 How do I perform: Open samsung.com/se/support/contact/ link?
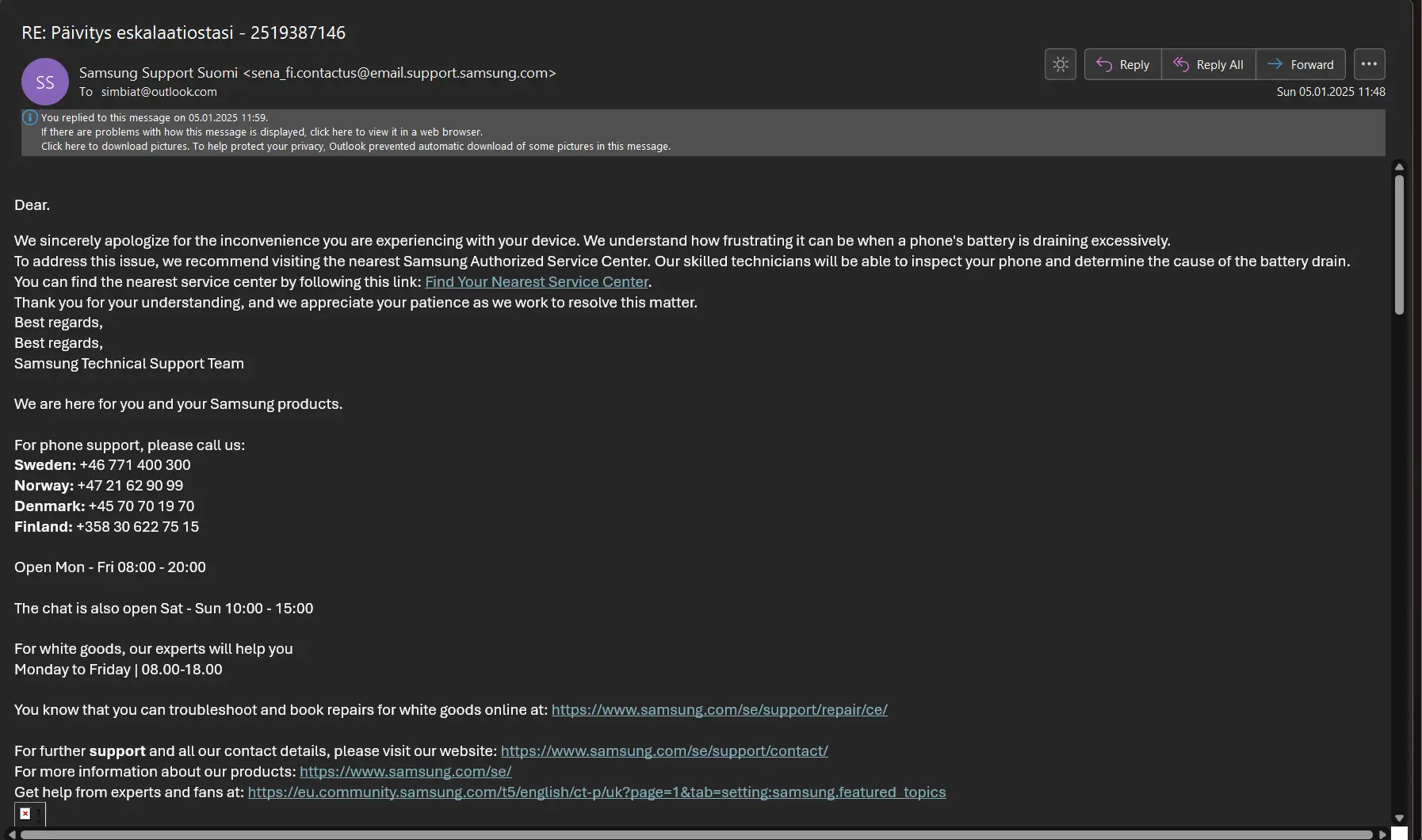664,750
